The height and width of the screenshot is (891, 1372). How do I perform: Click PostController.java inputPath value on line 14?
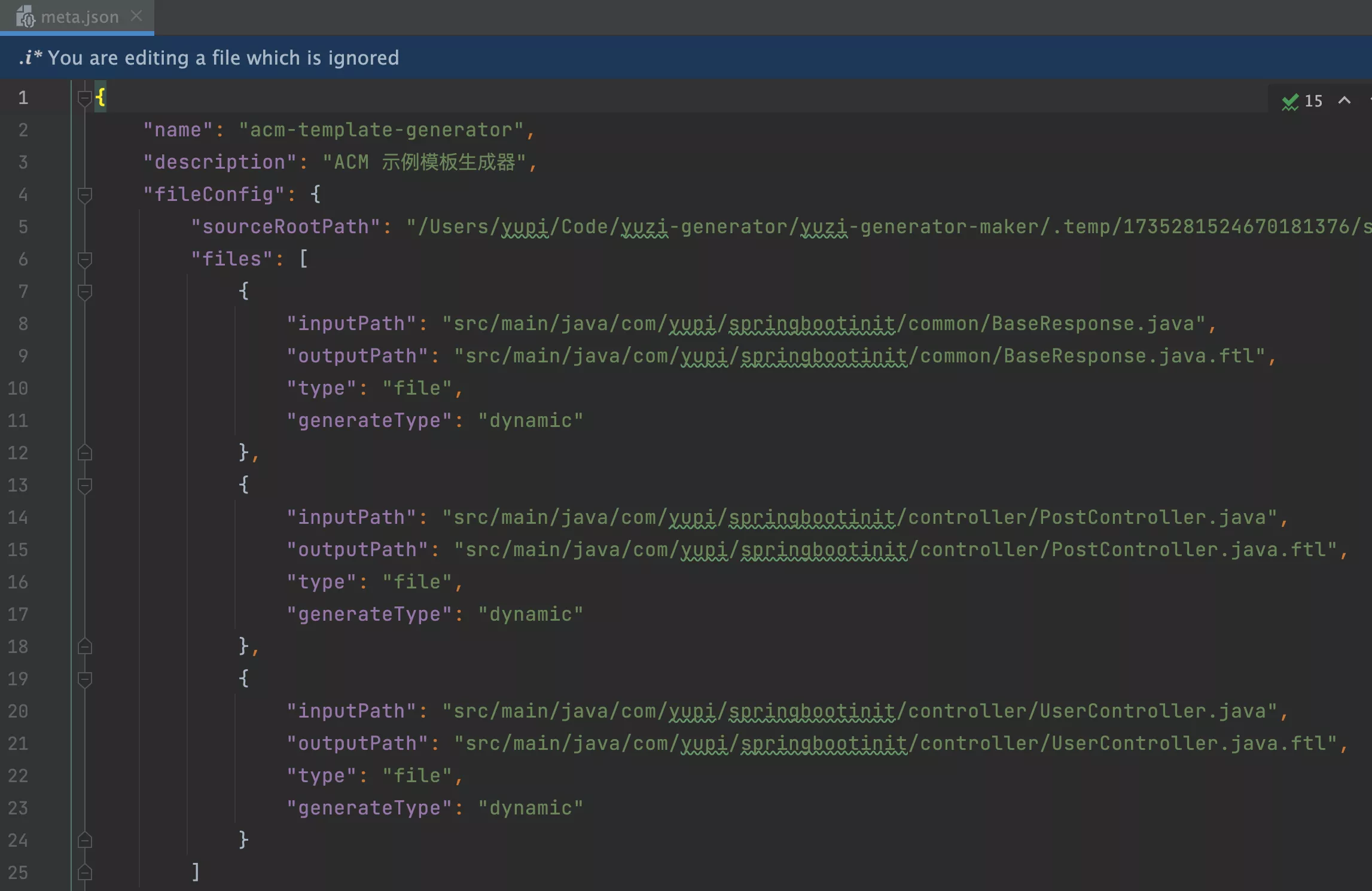coord(859,517)
